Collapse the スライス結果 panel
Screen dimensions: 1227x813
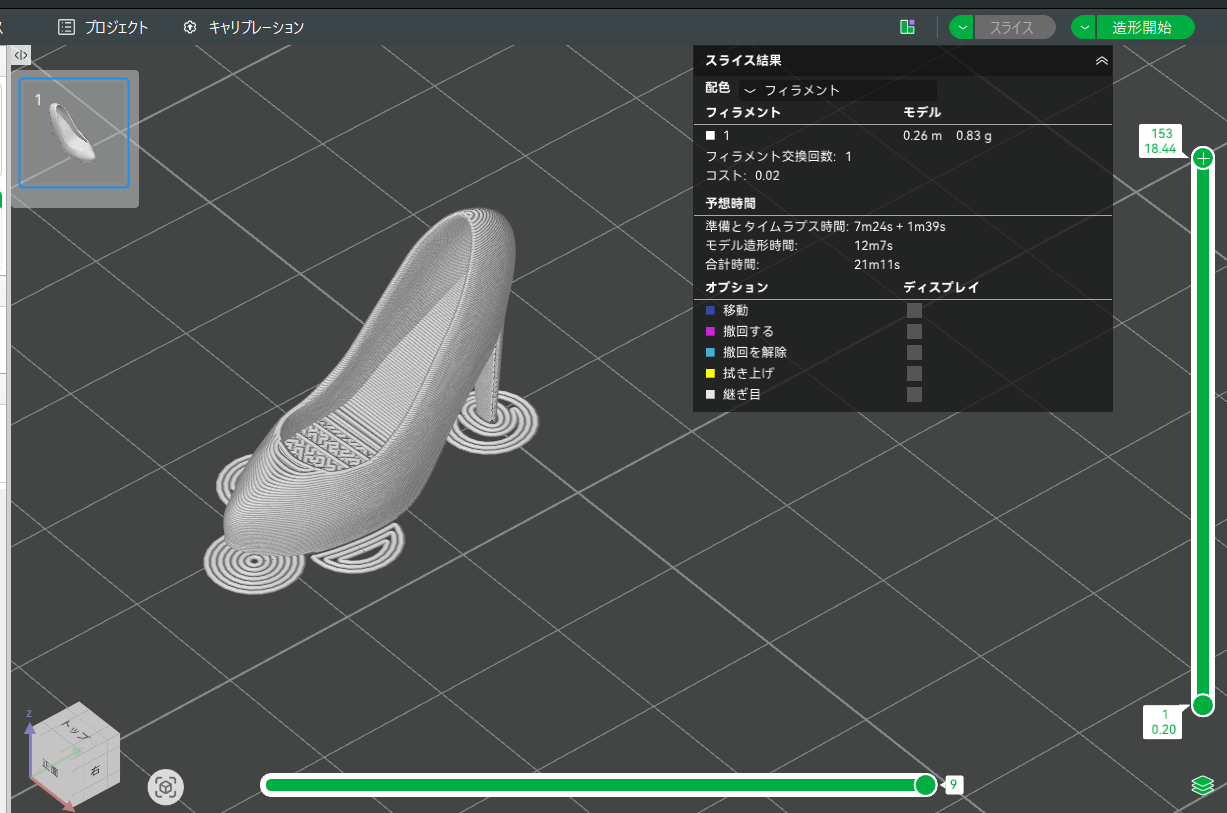point(1101,61)
